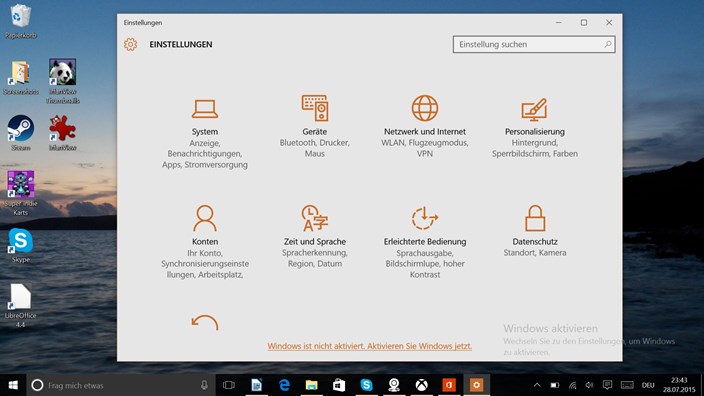
Task: Open the Xbox app on taskbar
Action: (421, 385)
